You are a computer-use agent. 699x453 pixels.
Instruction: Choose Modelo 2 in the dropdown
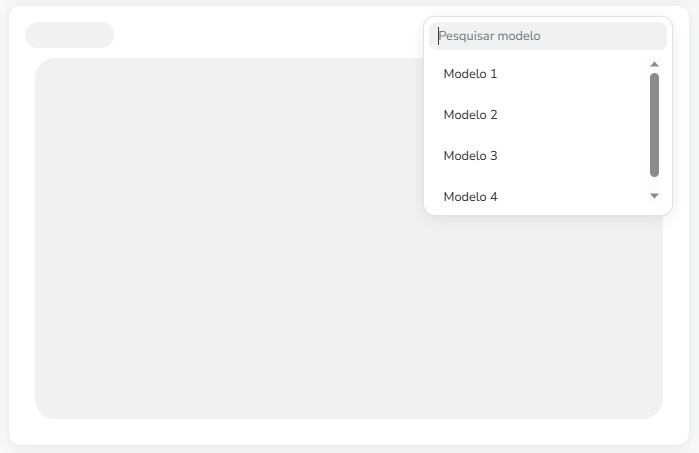coord(470,115)
